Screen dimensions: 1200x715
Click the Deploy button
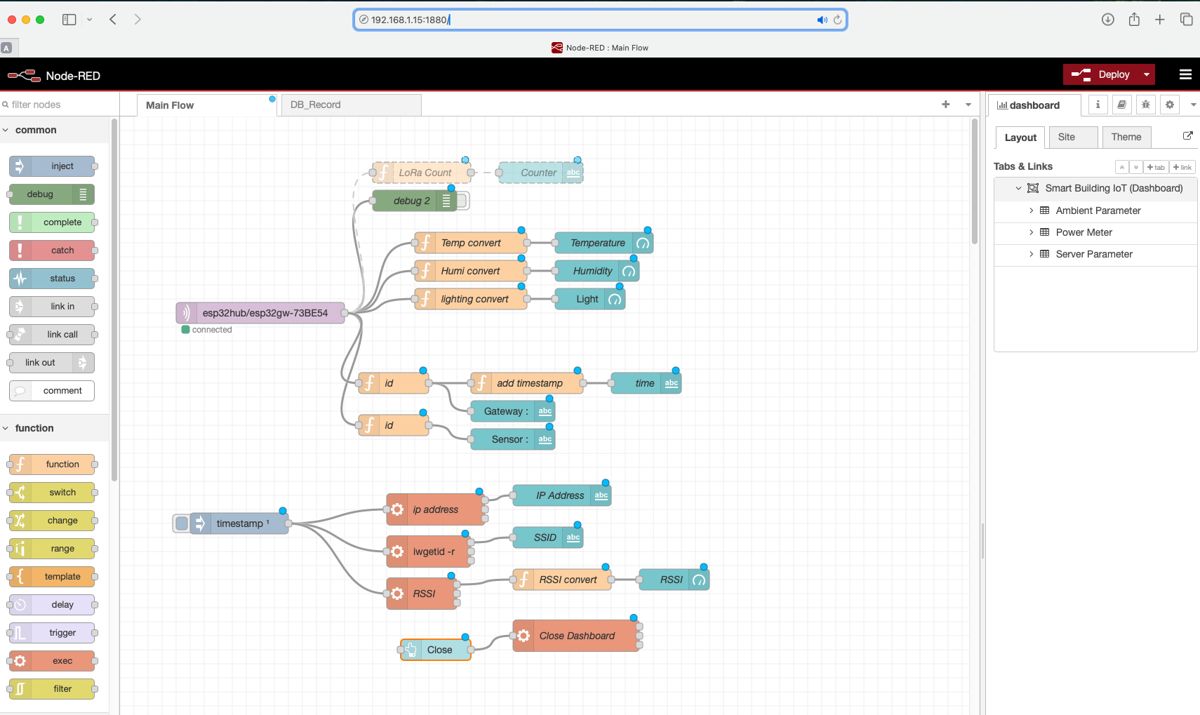[x=1101, y=74]
